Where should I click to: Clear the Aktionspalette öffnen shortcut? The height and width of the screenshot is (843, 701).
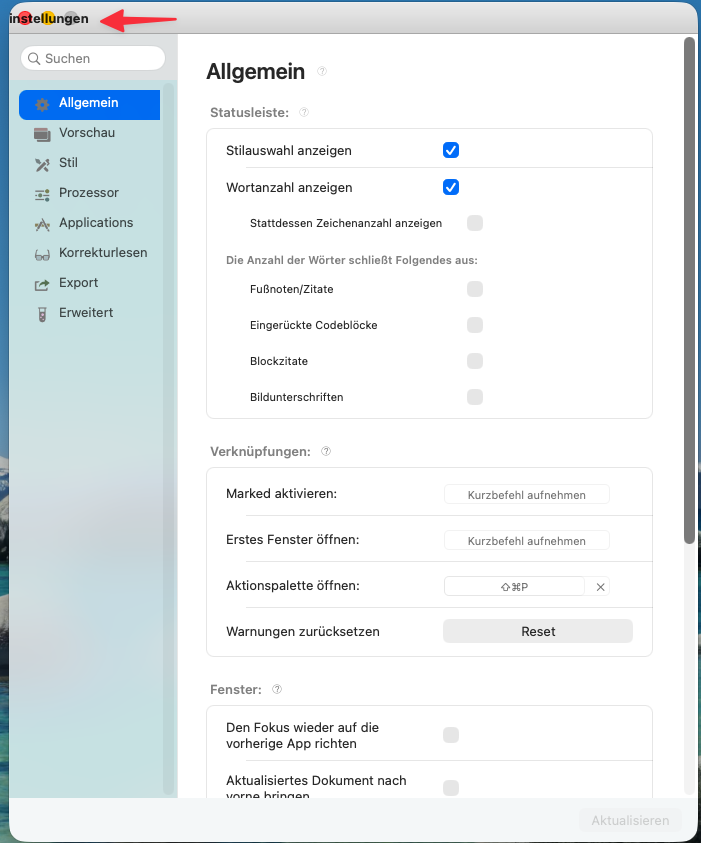(600, 587)
